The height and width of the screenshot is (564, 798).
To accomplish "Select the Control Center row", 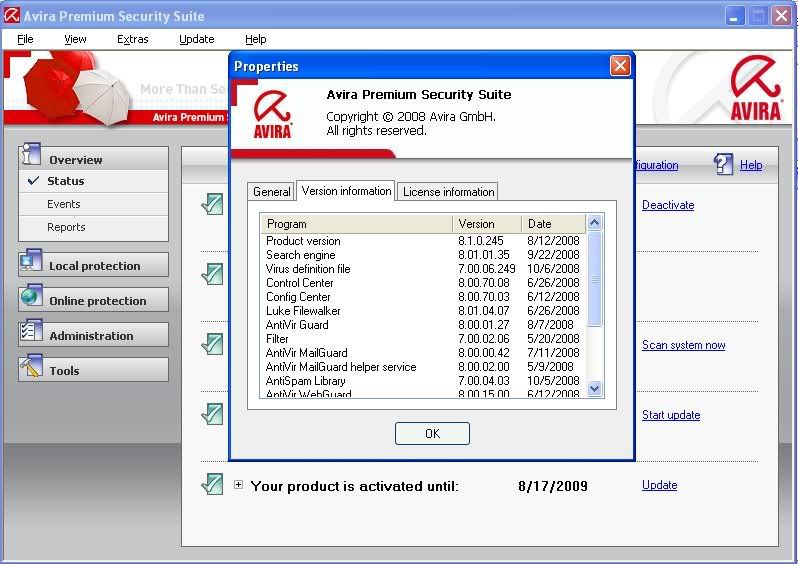I will (423, 283).
